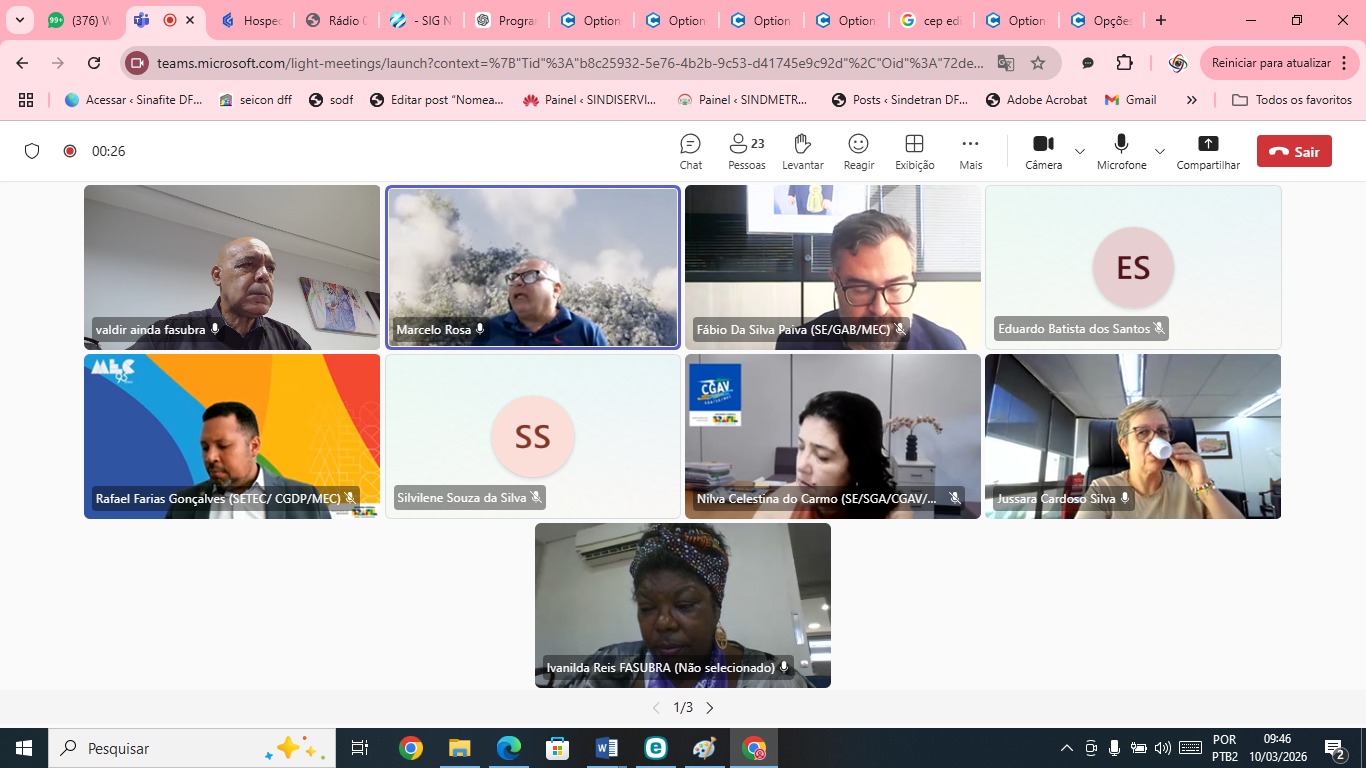This screenshot has width=1366, height=768.
Task: Switch to the Hospec browser tab
Action: click(253, 20)
